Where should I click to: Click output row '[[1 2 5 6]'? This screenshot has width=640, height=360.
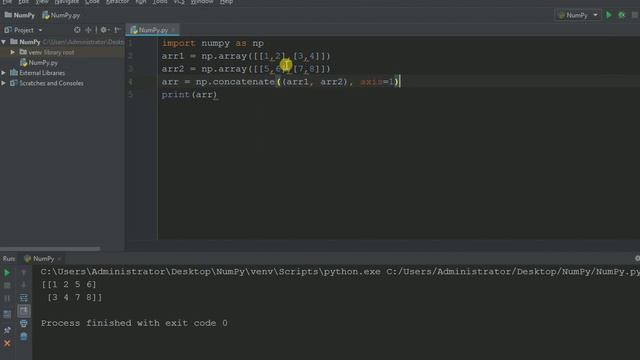69,284
